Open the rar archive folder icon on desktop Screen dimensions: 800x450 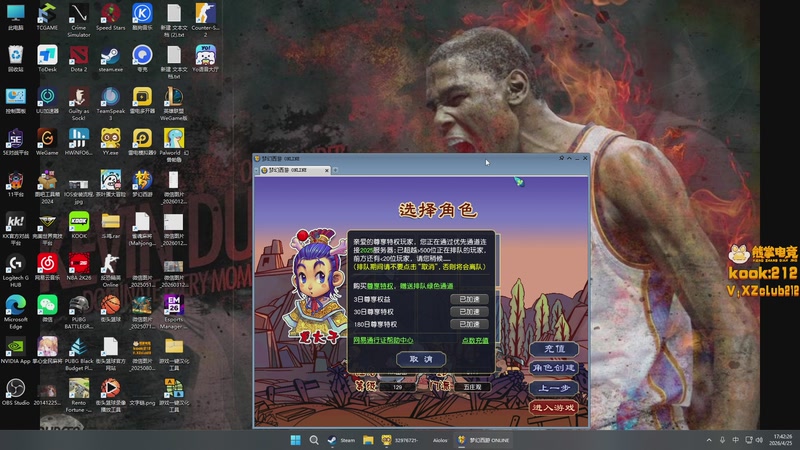click(x=110, y=225)
